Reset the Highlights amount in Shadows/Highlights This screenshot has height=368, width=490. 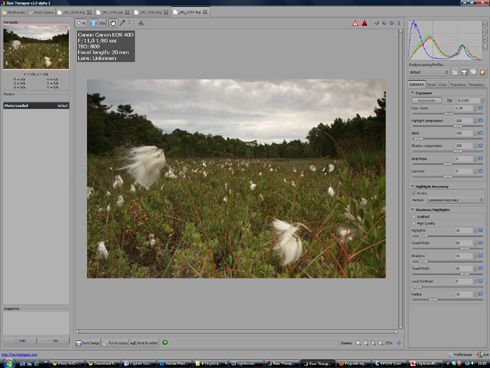pos(480,230)
